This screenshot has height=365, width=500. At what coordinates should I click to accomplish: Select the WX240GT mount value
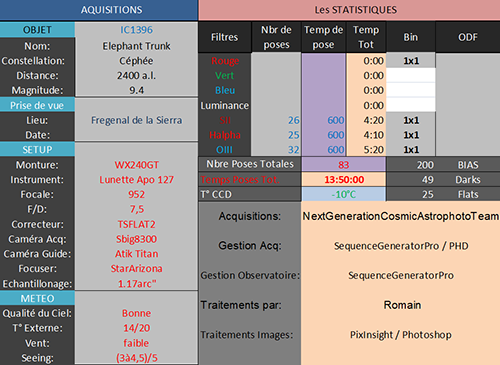(136, 165)
